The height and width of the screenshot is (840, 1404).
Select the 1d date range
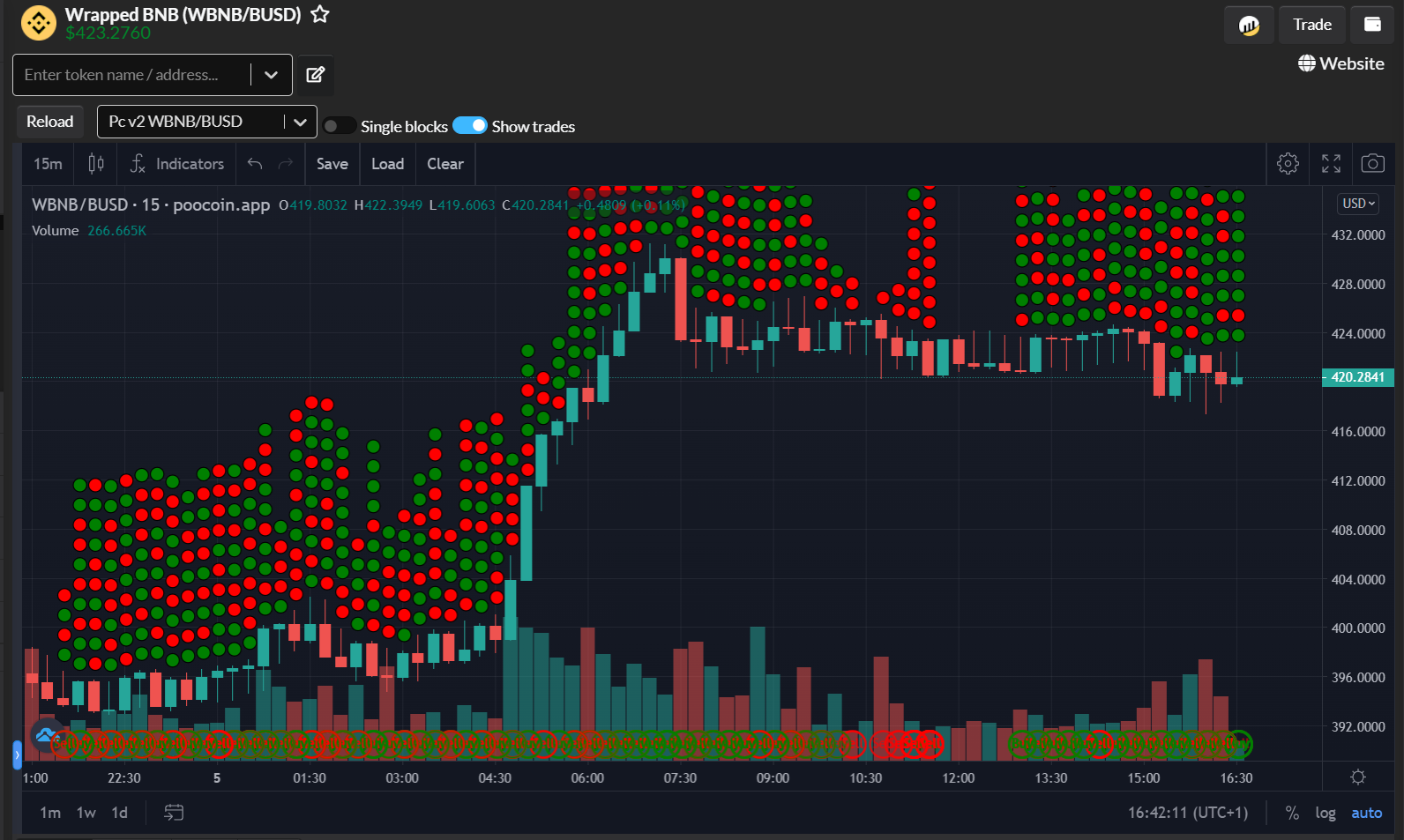point(120,813)
